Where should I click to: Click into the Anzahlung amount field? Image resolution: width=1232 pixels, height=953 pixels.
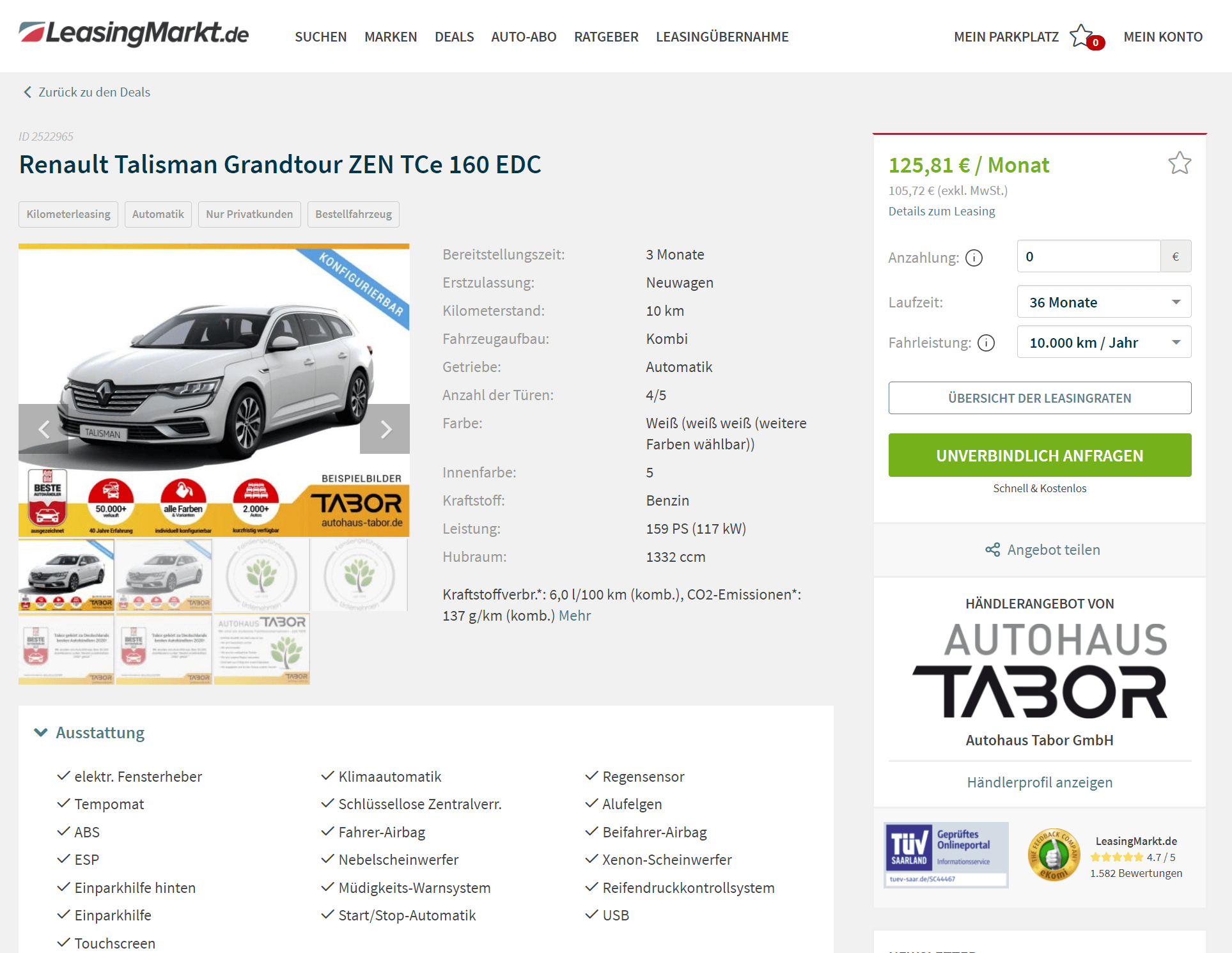pos(1088,256)
